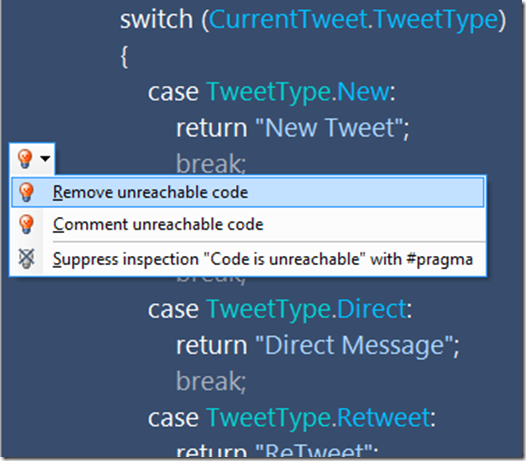Viewport: 526px width, 461px height.
Task: Click the TweetType property after CurrentTweet
Action: click(x=435, y=21)
